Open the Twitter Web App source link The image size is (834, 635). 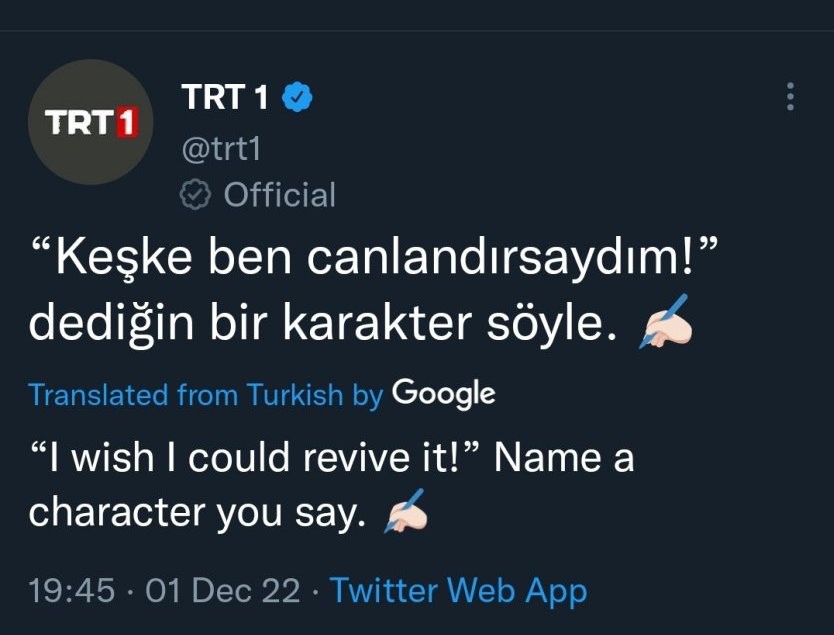point(458,590)
